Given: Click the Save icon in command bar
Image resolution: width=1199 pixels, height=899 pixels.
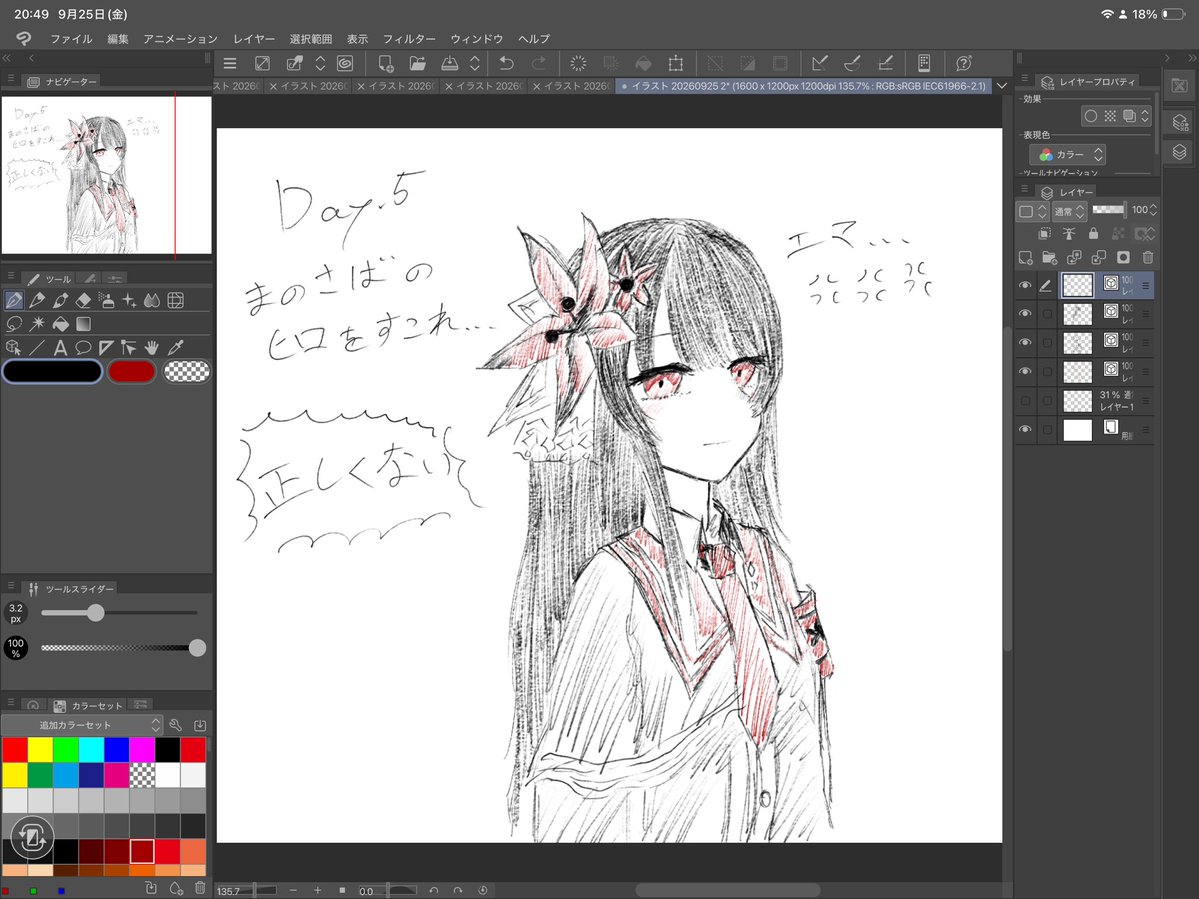Looking at the screenshot, I should click(x=450, y=63).
